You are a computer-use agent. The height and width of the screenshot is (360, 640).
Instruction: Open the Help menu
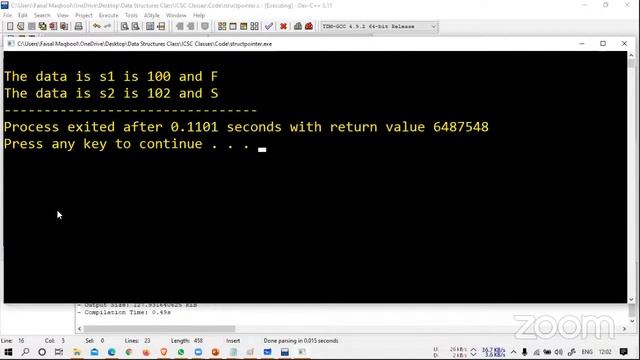[x=199, y=15]
